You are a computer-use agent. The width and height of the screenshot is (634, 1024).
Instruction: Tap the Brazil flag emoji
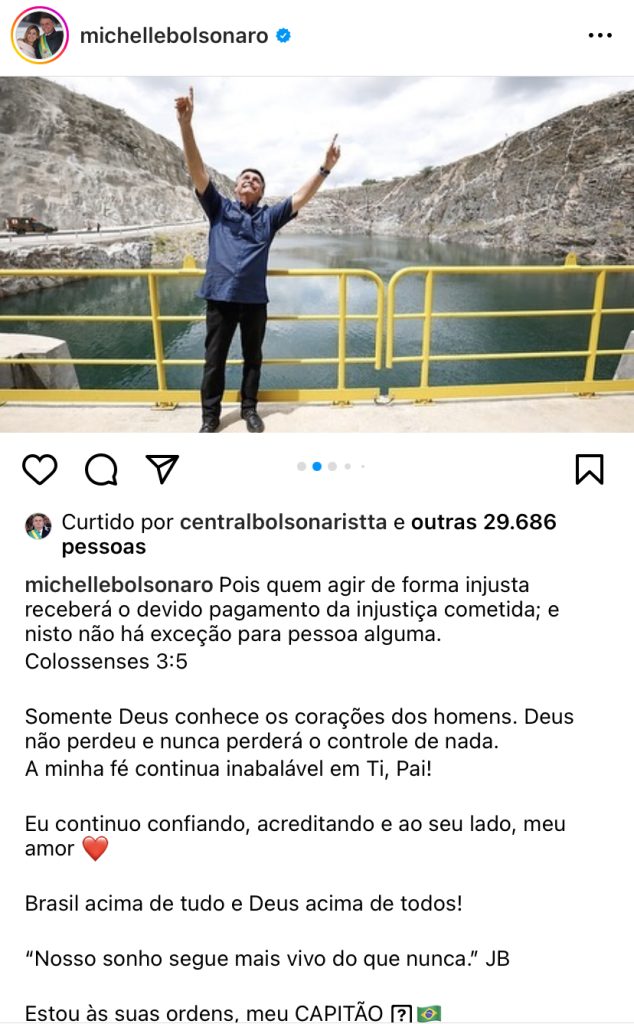428,1013
